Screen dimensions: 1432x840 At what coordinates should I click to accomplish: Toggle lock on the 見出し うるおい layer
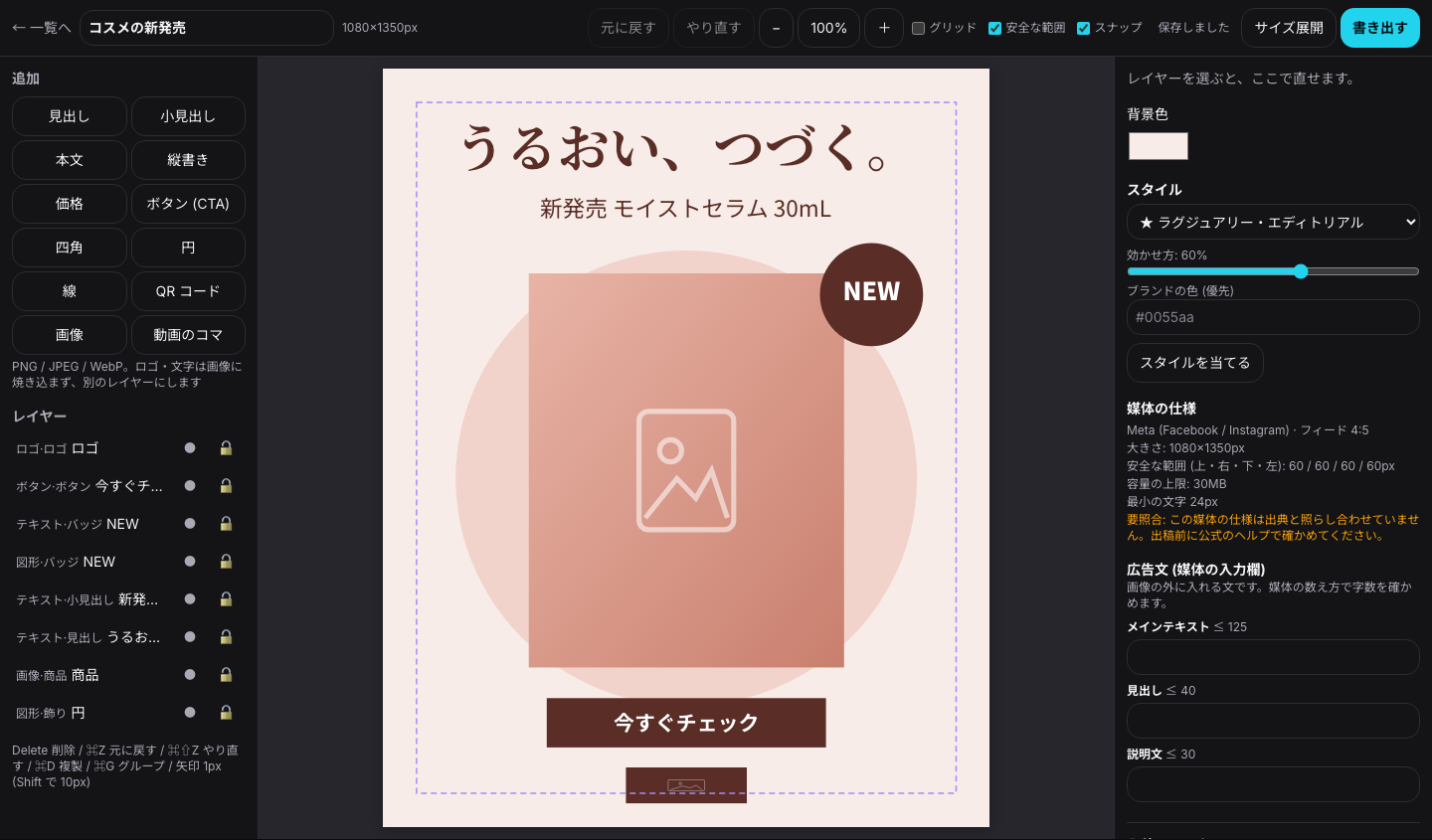tap(226, 637)
